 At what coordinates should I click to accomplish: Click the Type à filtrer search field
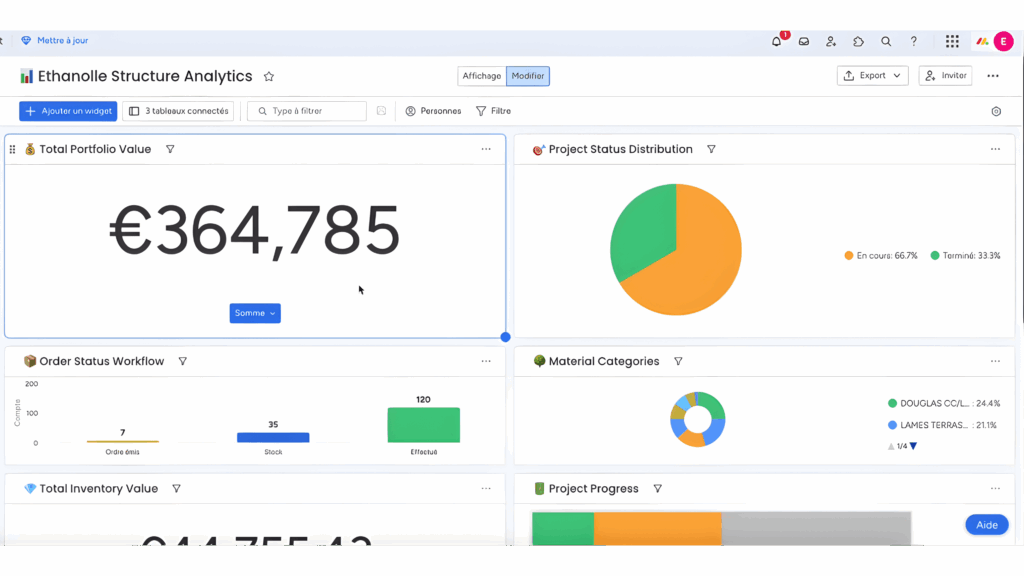[307, 111]
